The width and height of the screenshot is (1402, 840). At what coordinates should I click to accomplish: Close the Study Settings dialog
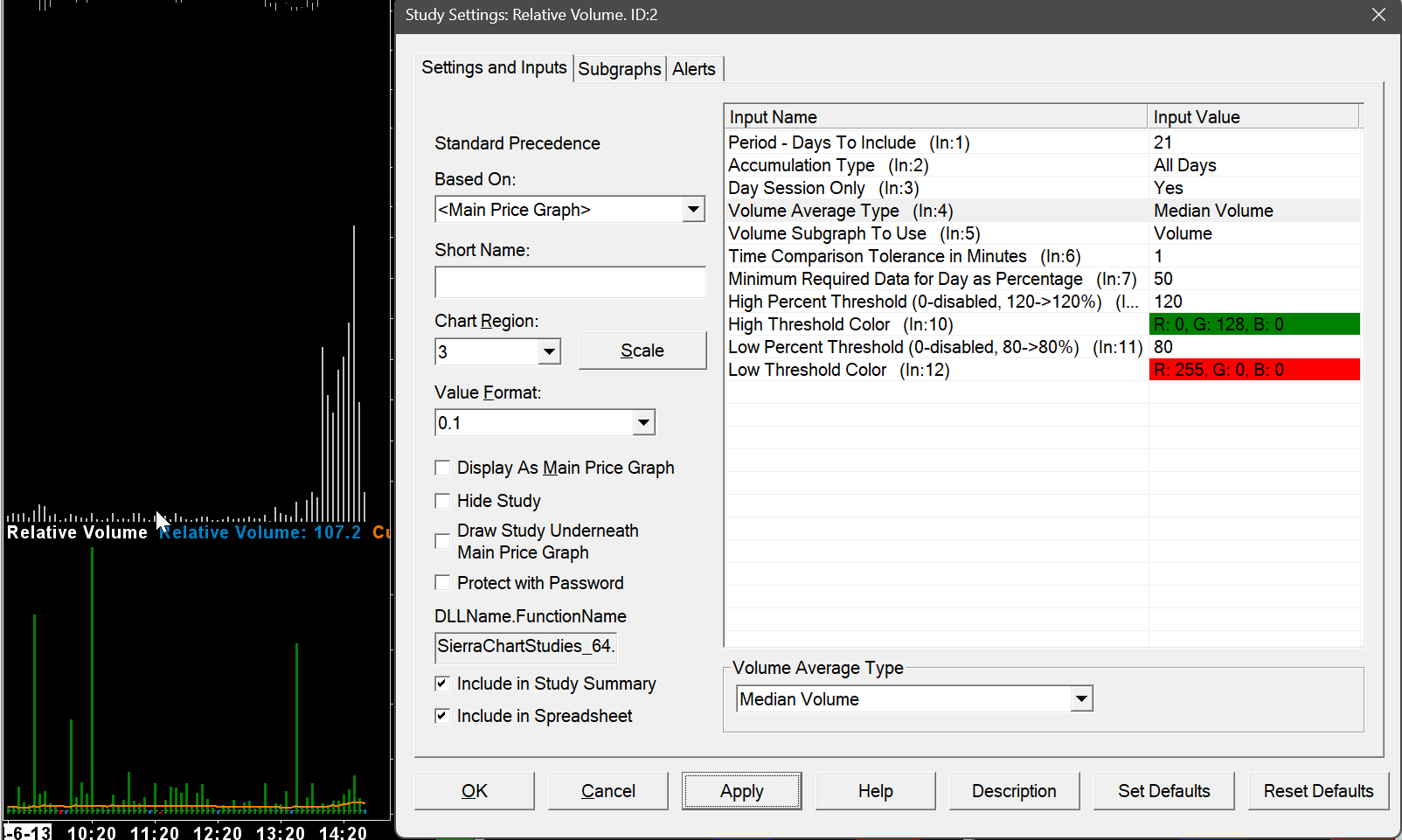coord(1378,15)
